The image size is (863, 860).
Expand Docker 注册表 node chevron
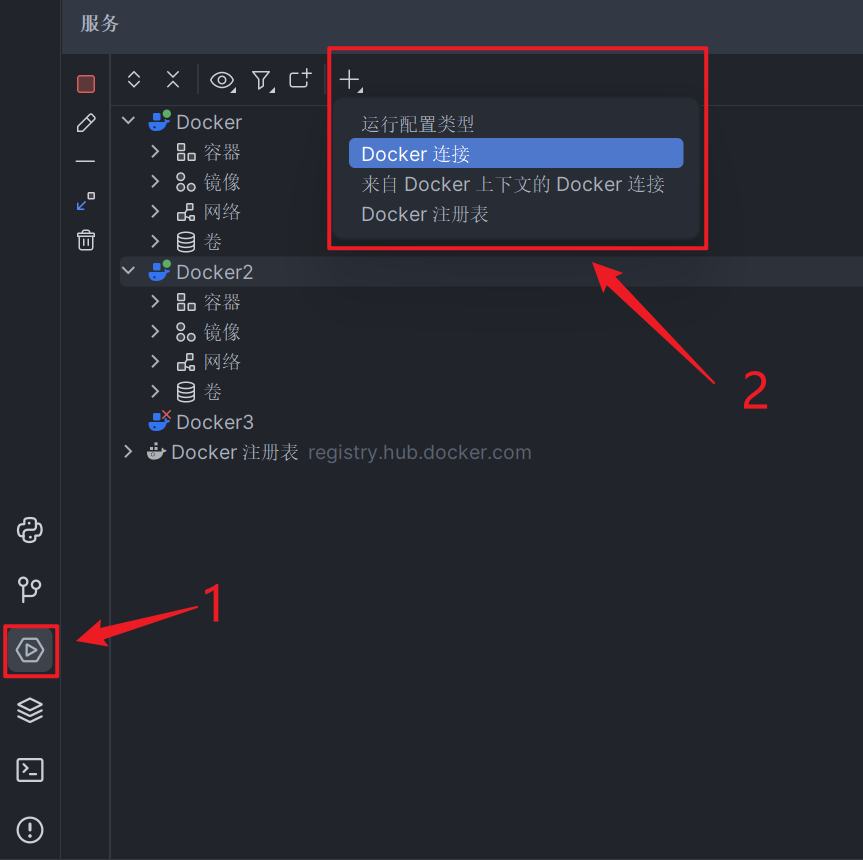128,452
